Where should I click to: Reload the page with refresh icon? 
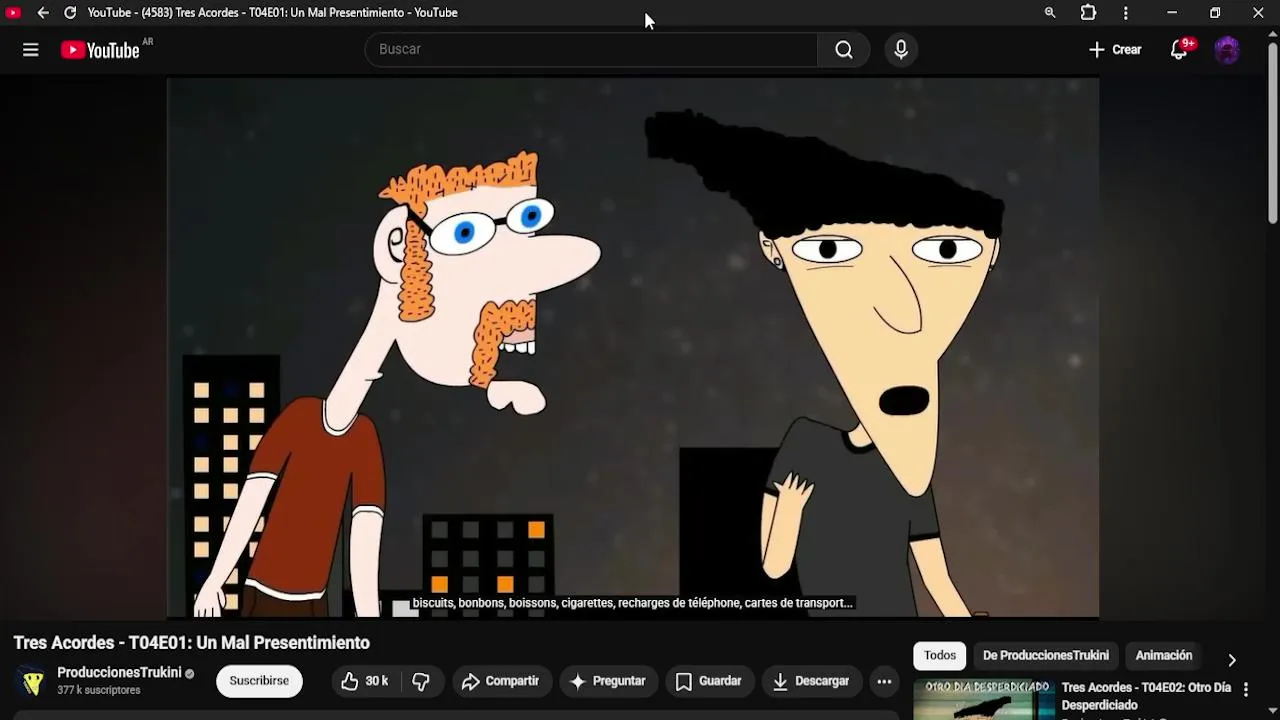pos(70,13)
